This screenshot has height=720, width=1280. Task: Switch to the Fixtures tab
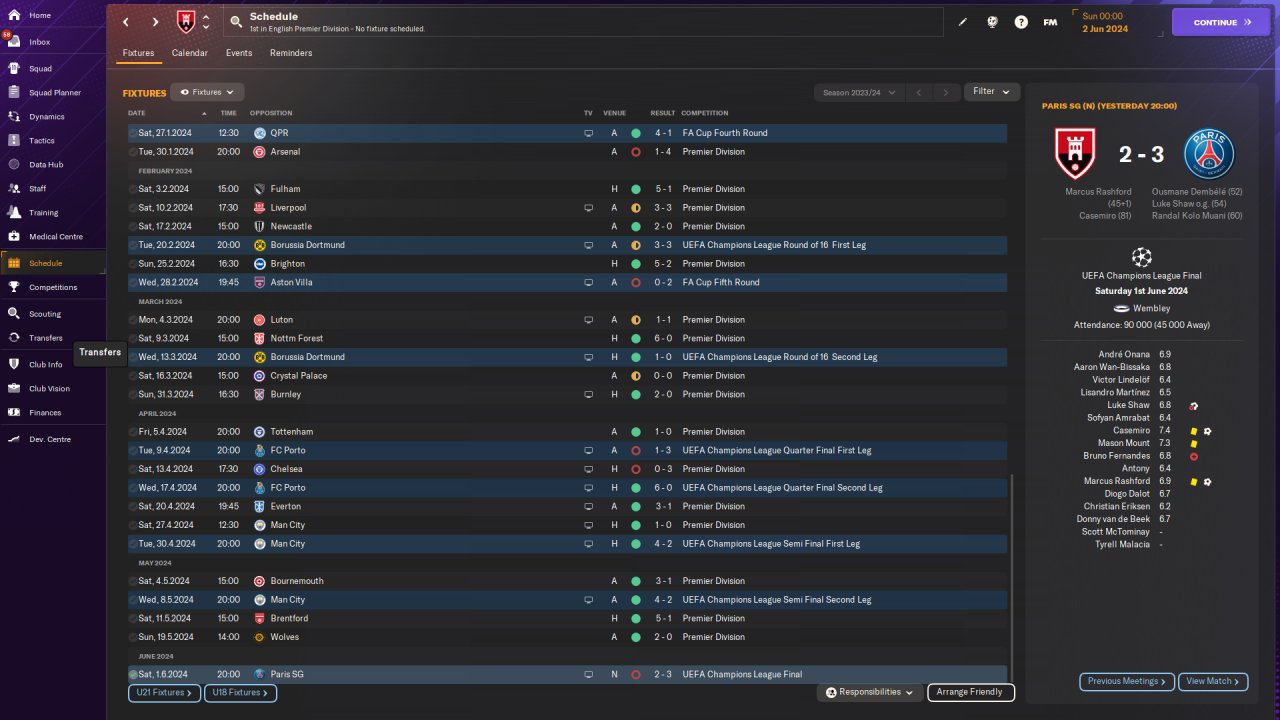(x=138, y=53)
